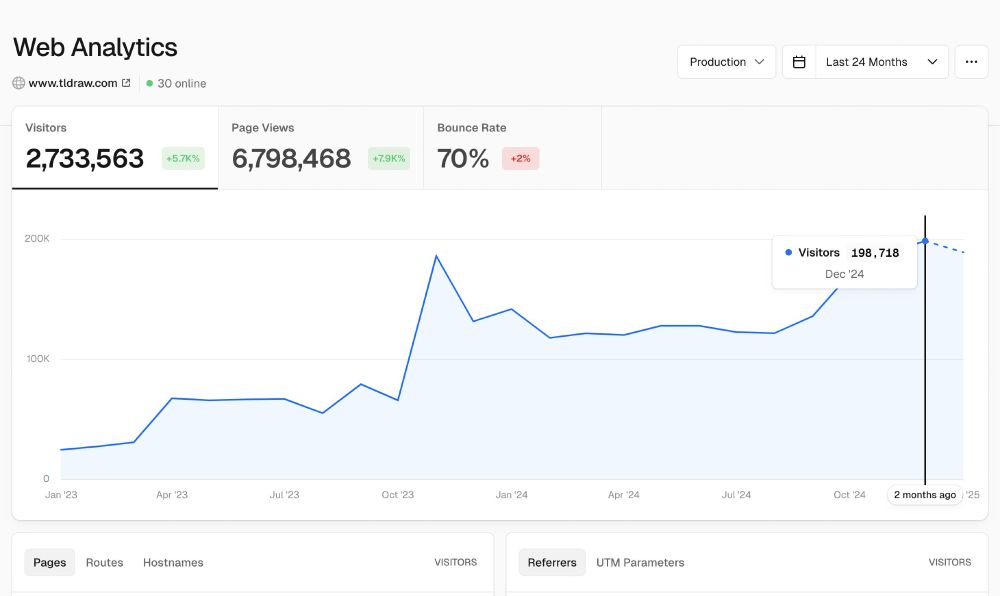Click the Jul '24 axis label
Image resolution: width=1000 pixels, height=596 pixels.
point(736,495)
